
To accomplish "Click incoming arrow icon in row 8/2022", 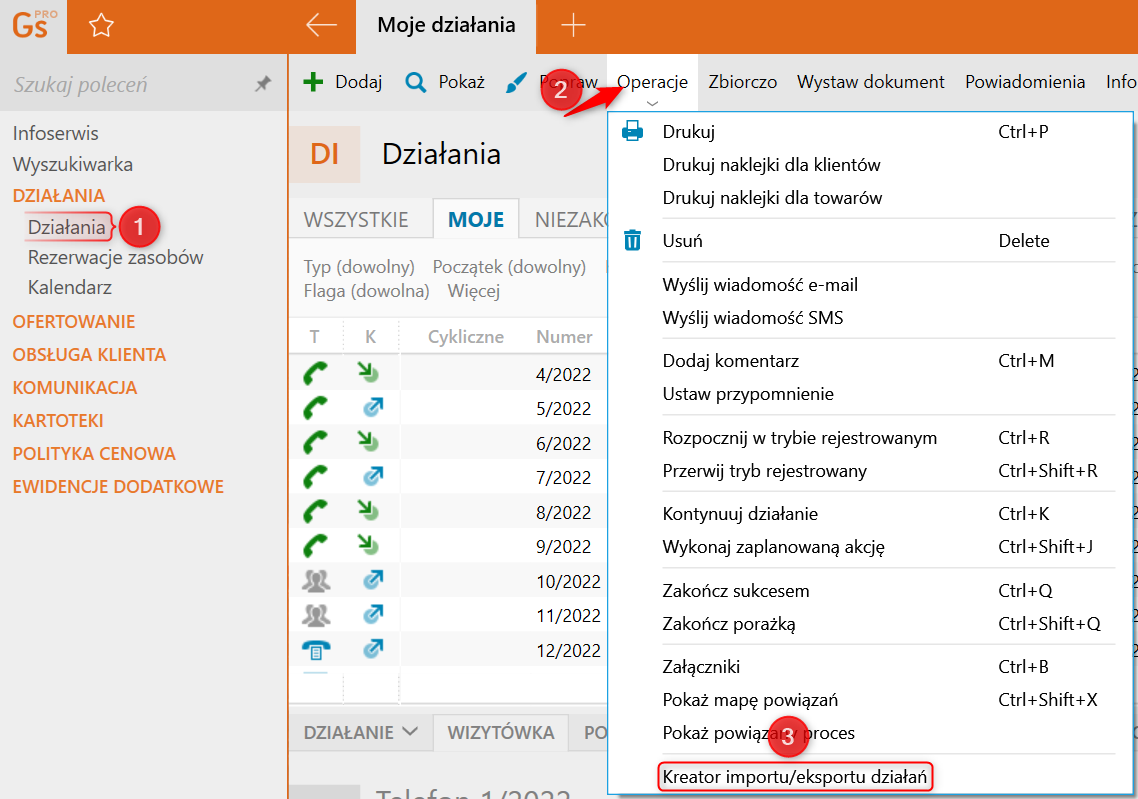I will coord(369,511).
